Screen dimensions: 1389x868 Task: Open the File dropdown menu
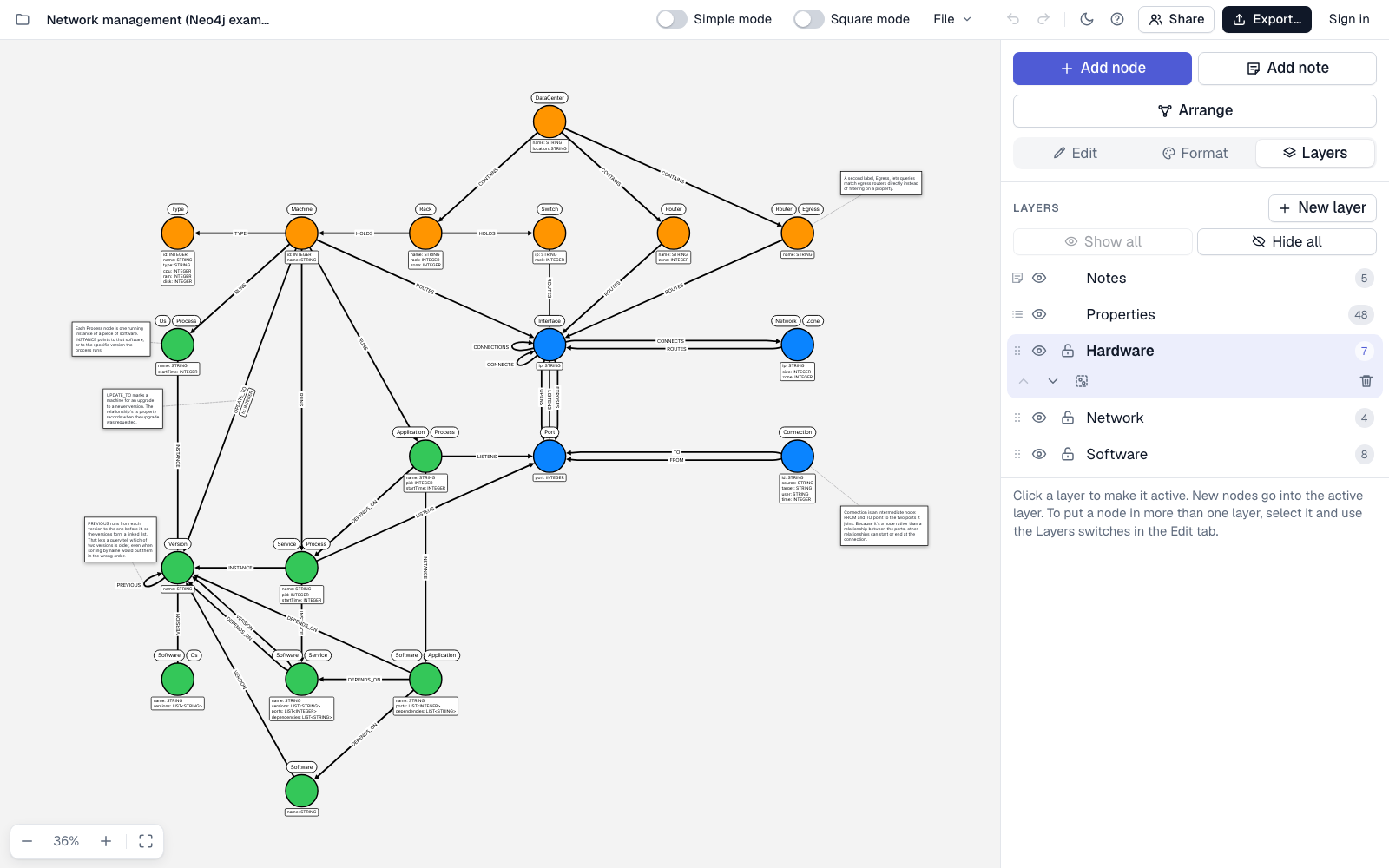click(952, 19)
